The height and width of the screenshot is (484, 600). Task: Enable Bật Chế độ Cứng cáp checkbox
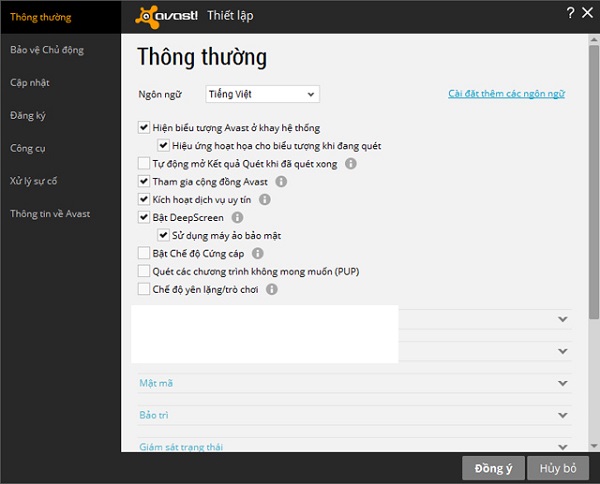[144, 253]
